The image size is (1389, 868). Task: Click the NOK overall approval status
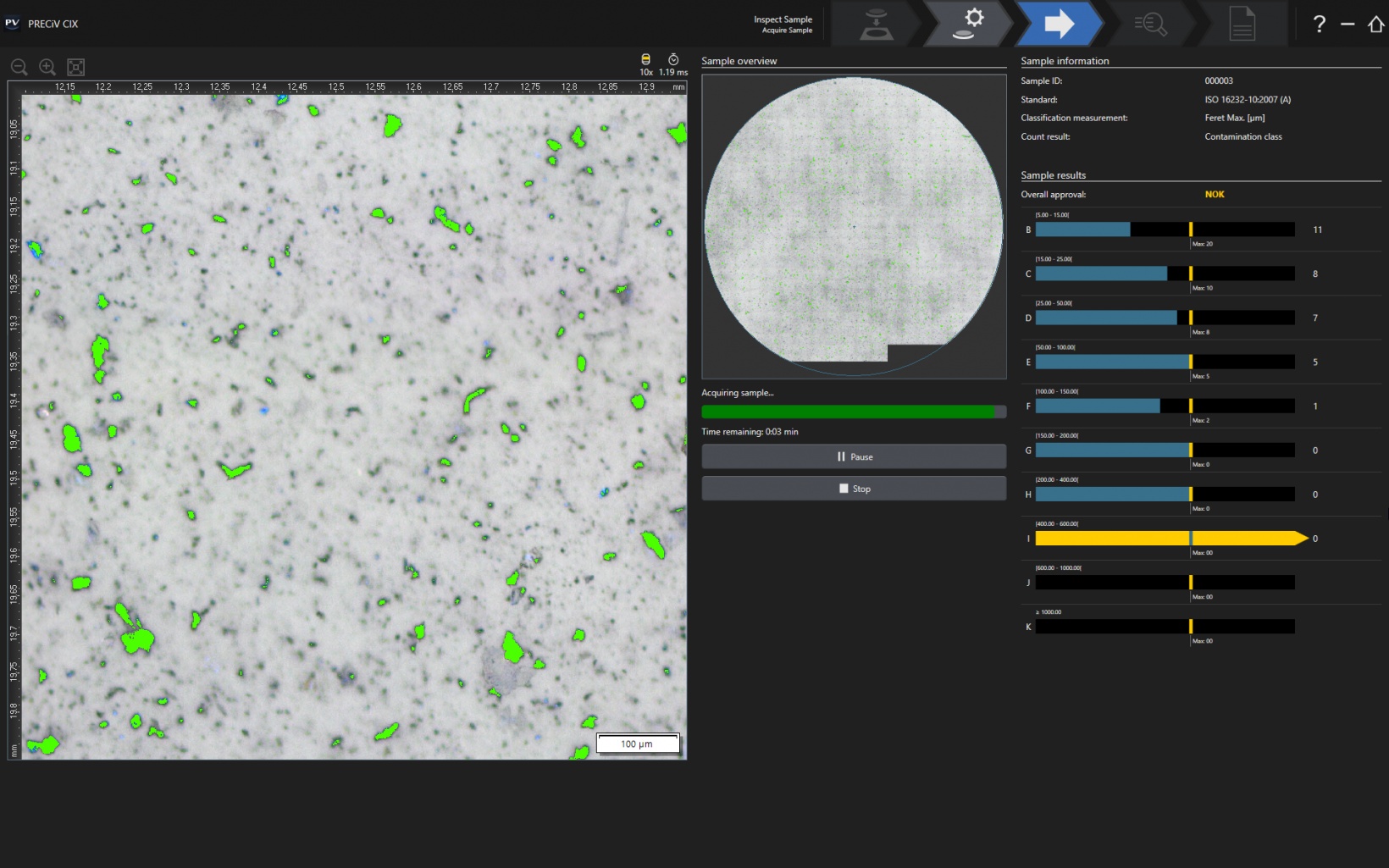(x=1214, y=194)
